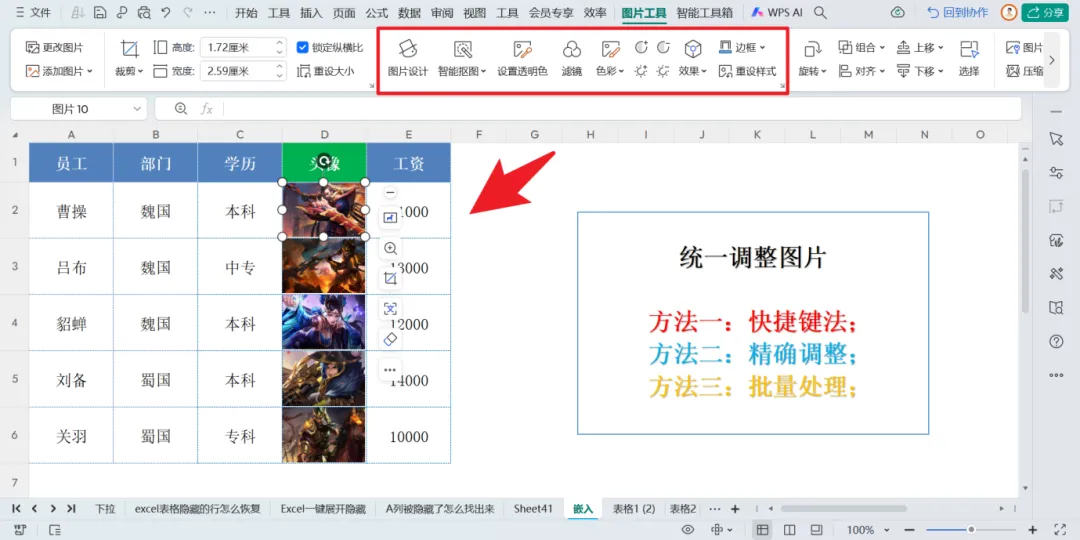The height and width of the screenshot is (540, 1080).
Task: Click the increase brightness sun icon
Action: [641, 71]
